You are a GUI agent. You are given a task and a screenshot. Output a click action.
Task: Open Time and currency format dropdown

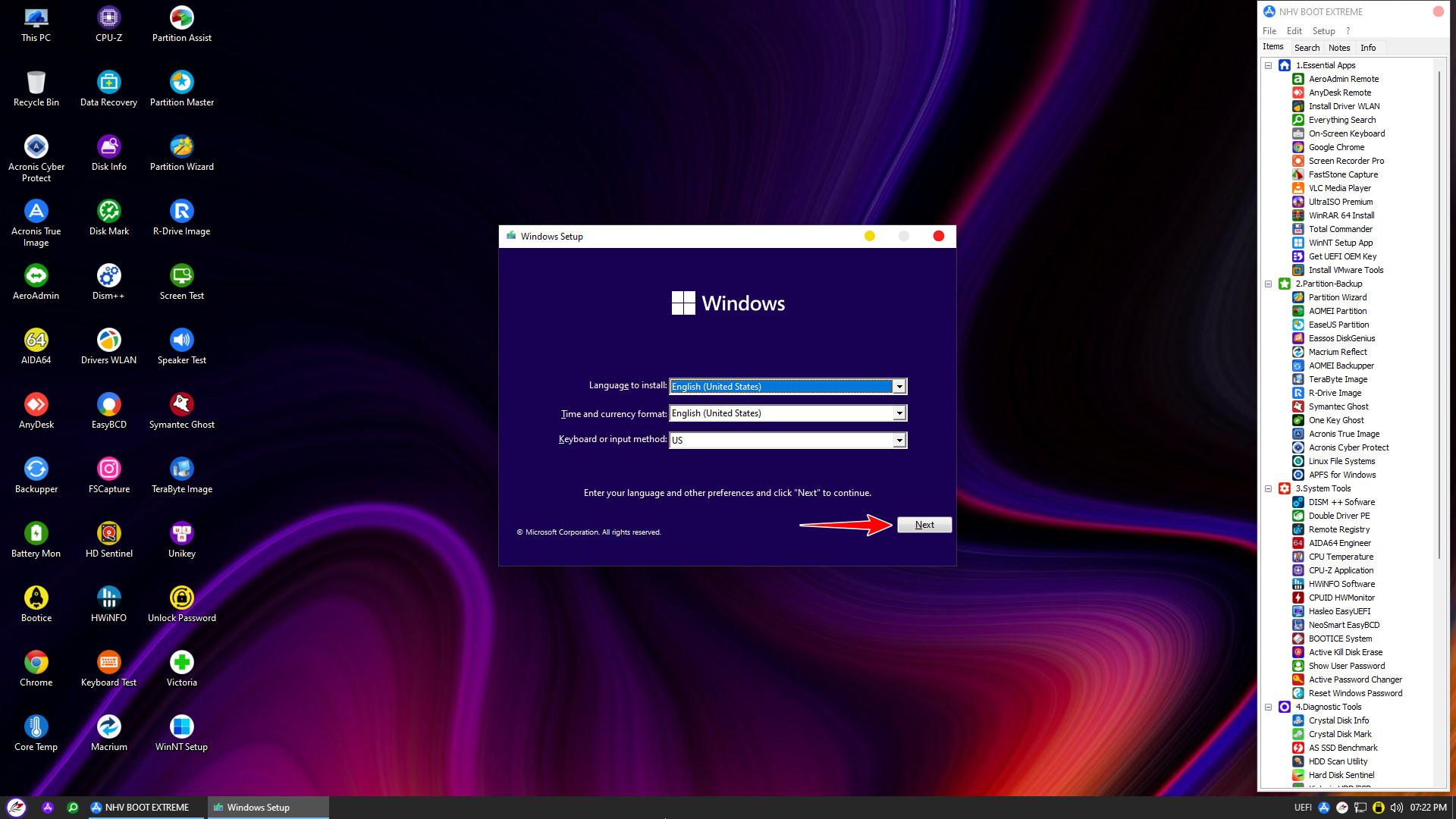pos(899,413)
